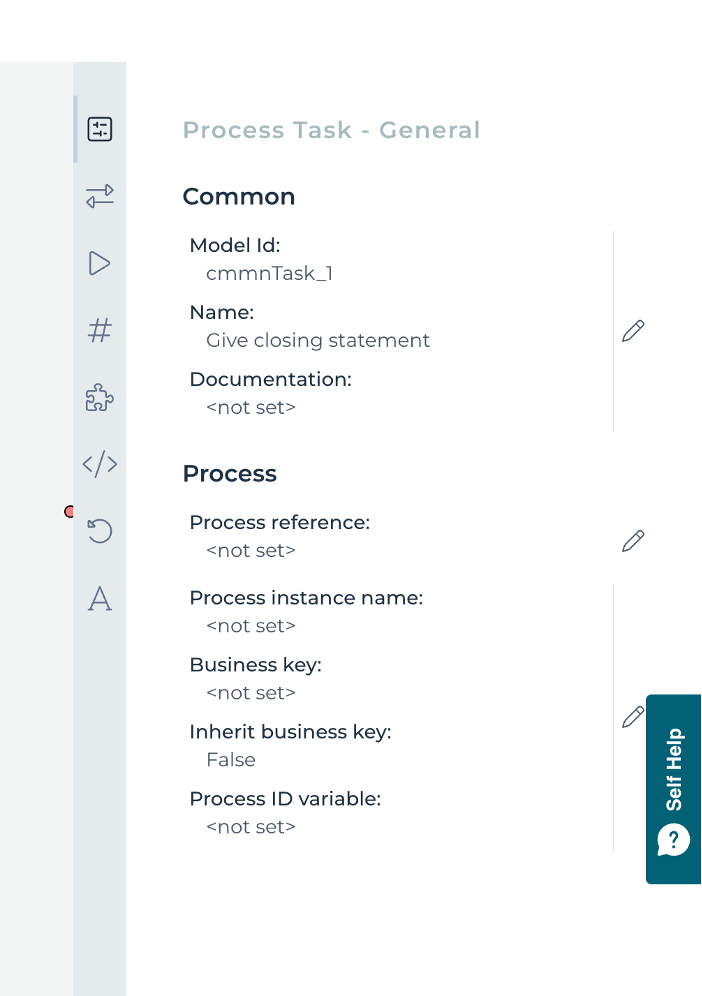This screenshot has width=702, height=996.
Task: Click the red dot panel handle
Action: click(69, 512)
